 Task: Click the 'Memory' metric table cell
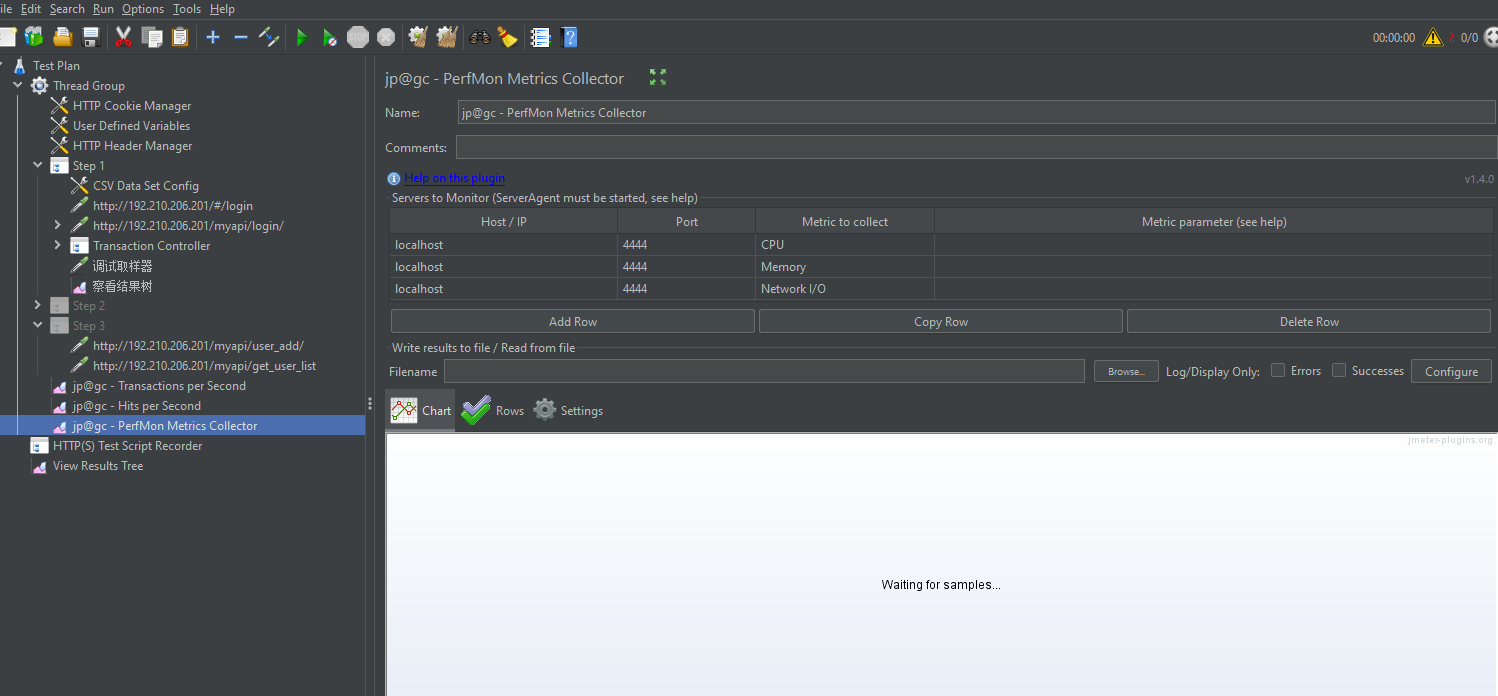pos(845,266)
